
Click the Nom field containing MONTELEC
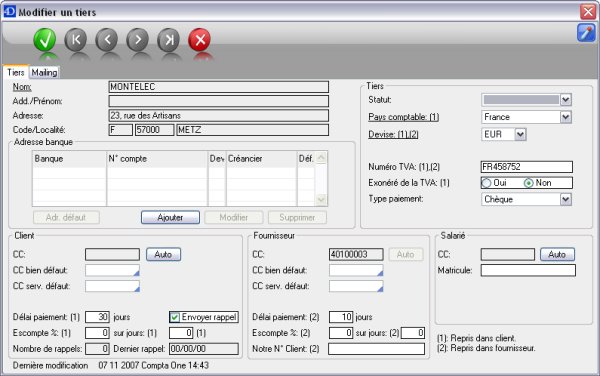(218, 87)
